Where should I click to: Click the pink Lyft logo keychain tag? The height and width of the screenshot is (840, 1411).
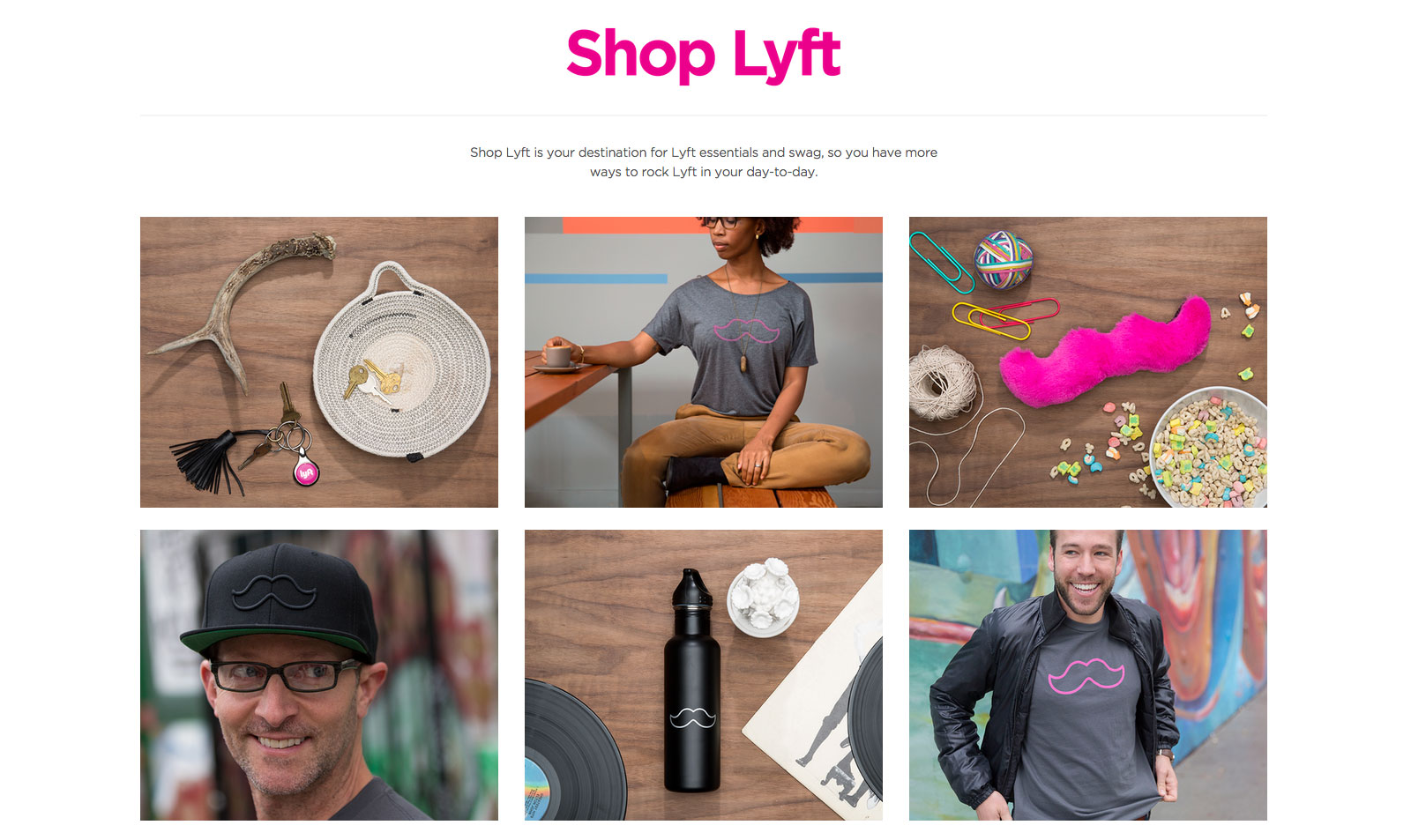305,472
